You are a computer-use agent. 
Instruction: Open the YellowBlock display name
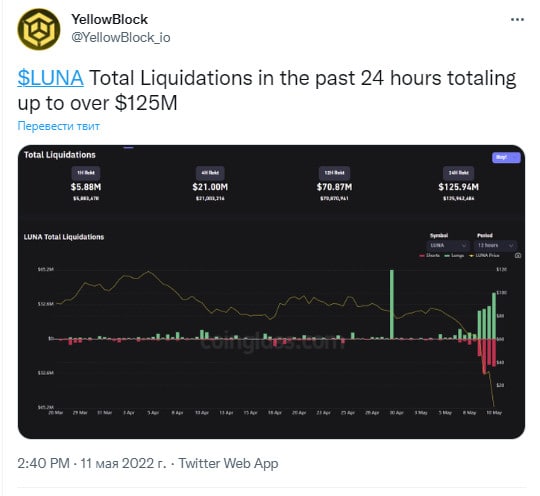pos(110,20)
